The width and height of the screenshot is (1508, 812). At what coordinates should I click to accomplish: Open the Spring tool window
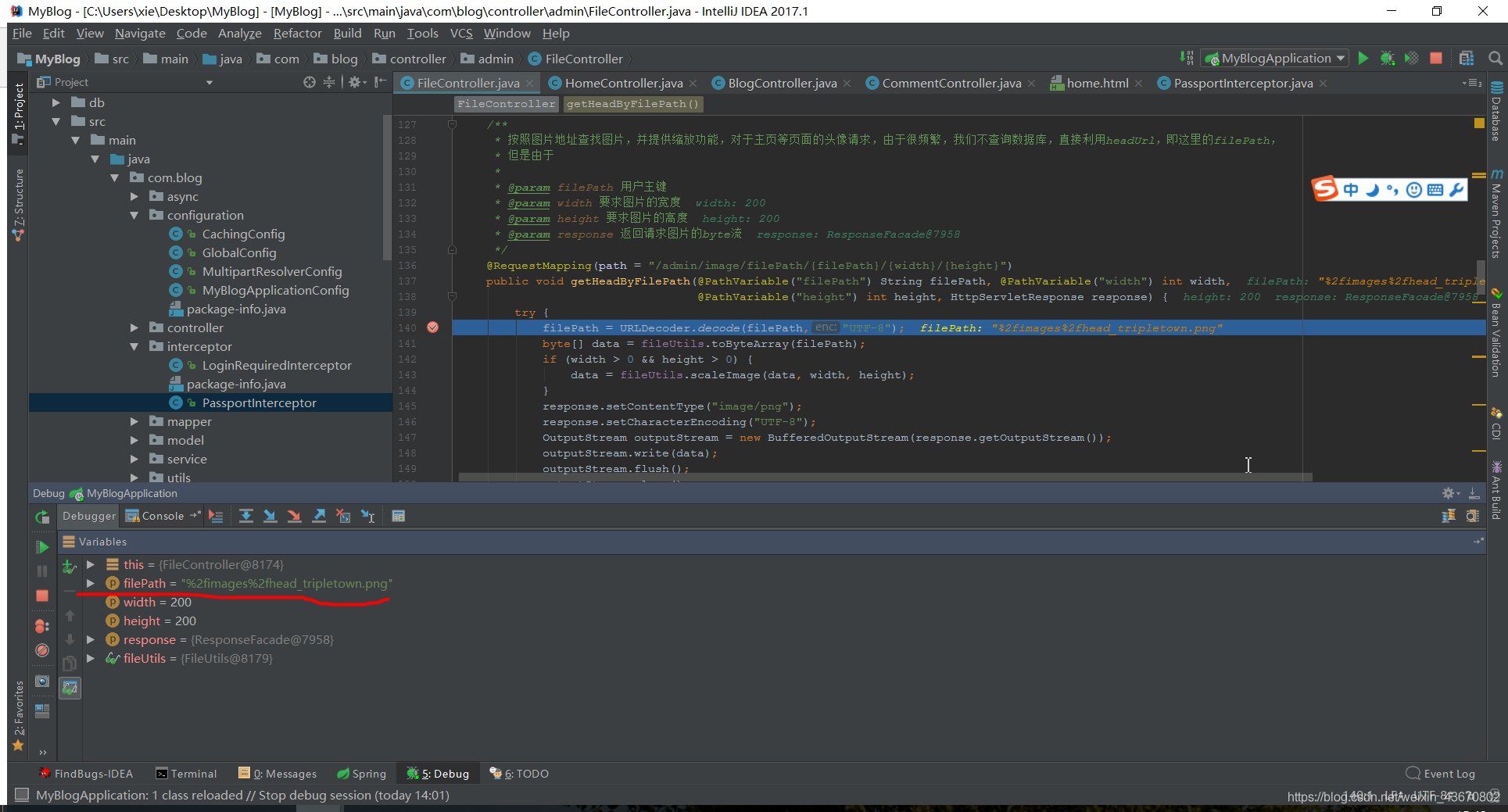(361, 774)
